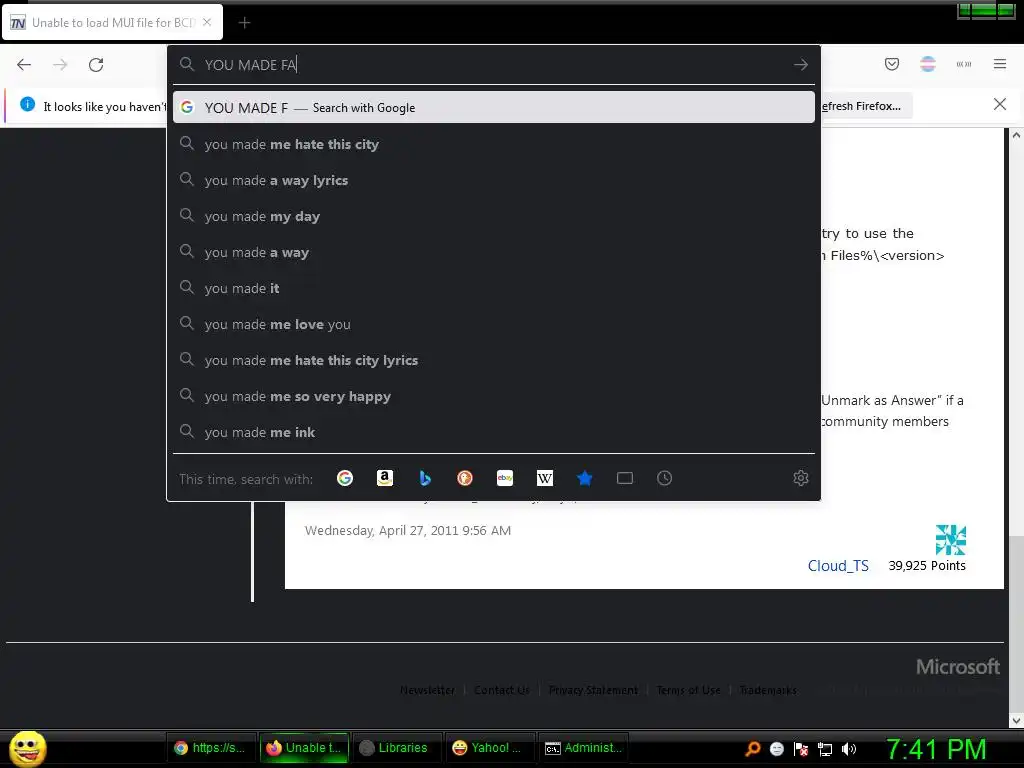Pick 'you made me hate this city lyrics'
Image resolution: width=1024 pixels, height=768 pixels.
(x=494, y=360)
